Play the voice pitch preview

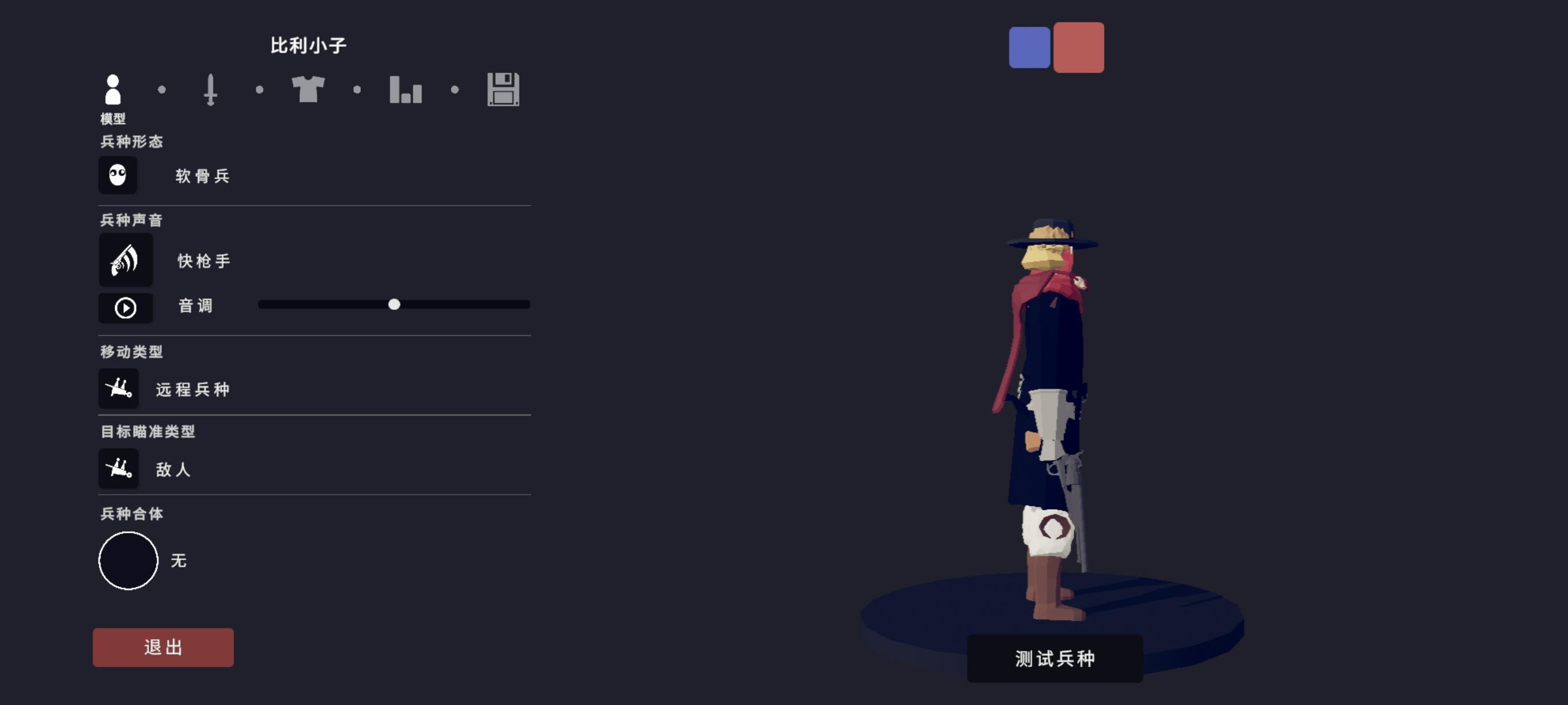click(126, 309)
